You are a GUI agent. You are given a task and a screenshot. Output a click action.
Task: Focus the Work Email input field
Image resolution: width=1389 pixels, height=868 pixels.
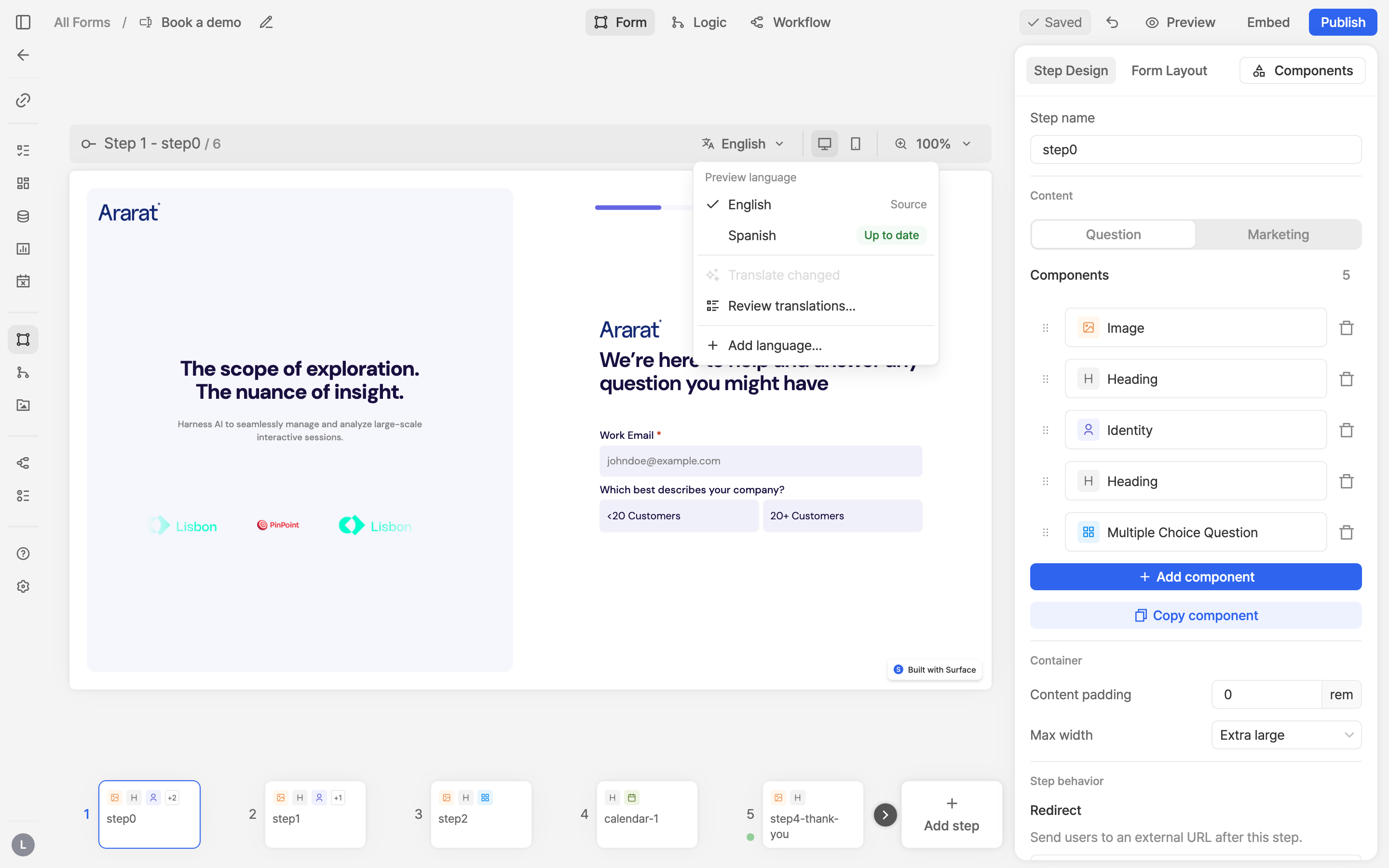(x=761, y=461)
